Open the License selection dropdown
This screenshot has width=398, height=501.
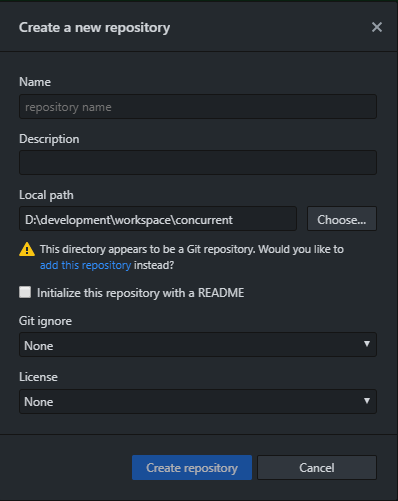pyautogui.click(x=198, y=401)
